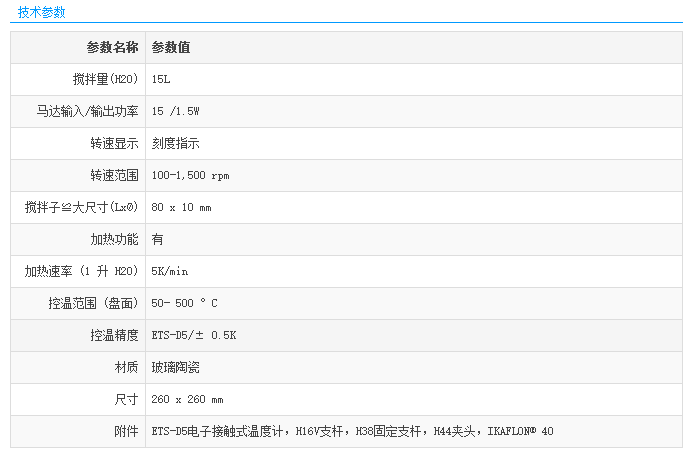Select the 控温范围 (盘面) label

tap(93, 304)
